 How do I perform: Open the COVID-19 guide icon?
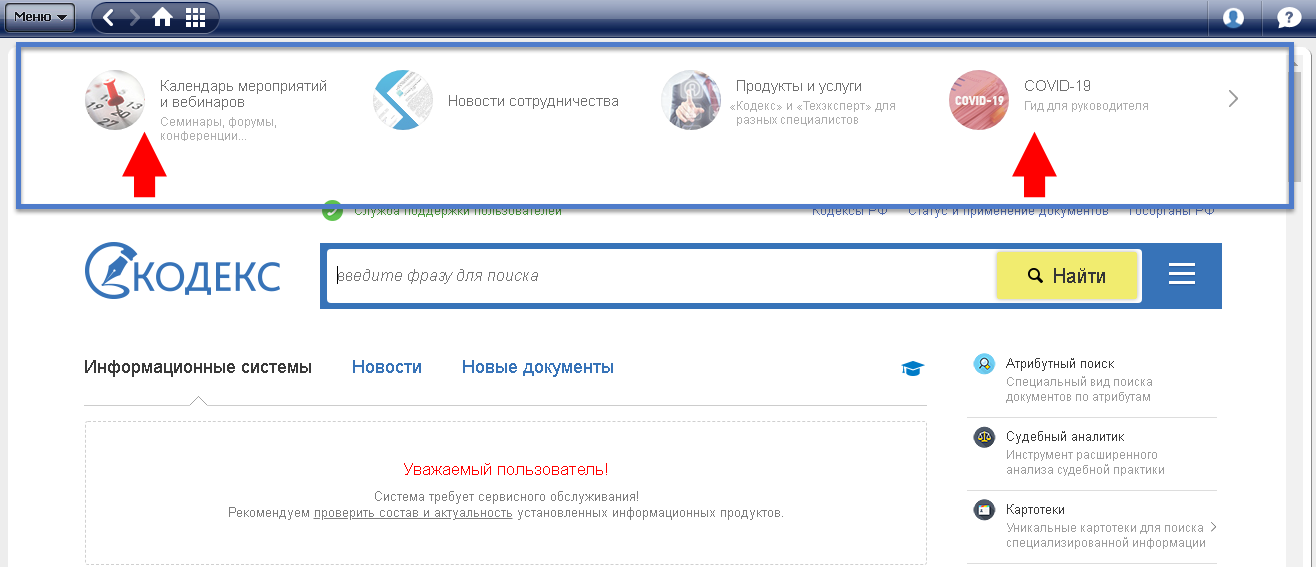coord(978,100)
